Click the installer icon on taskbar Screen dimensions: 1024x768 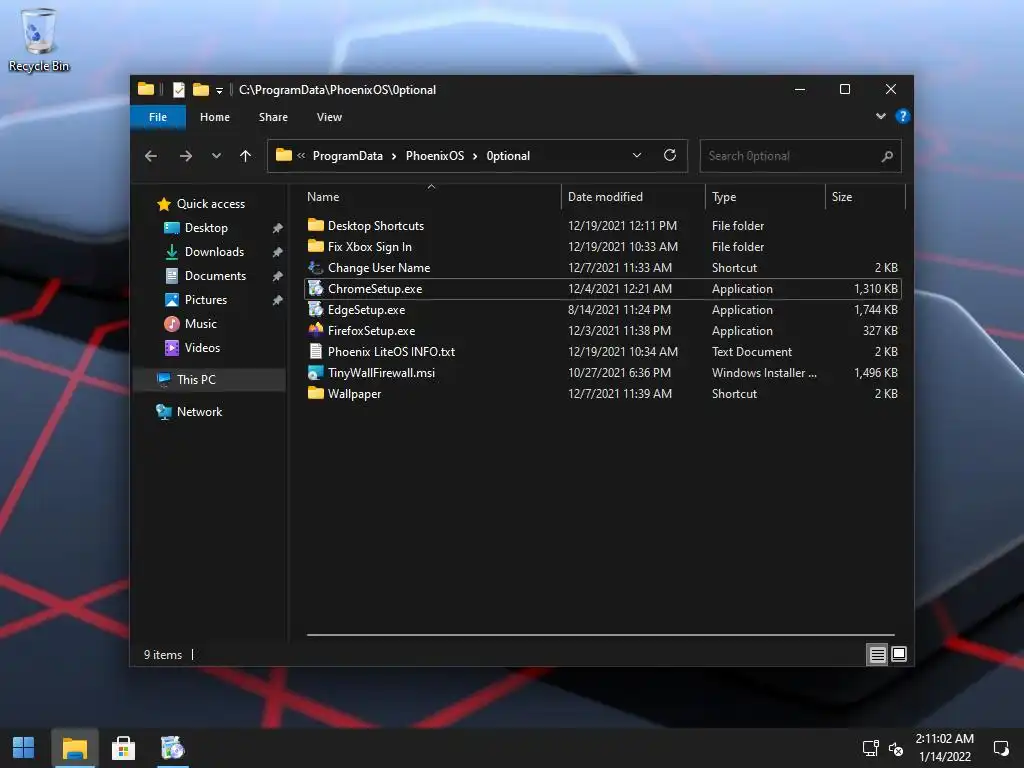pyautogui.click(x=173, y=748)
